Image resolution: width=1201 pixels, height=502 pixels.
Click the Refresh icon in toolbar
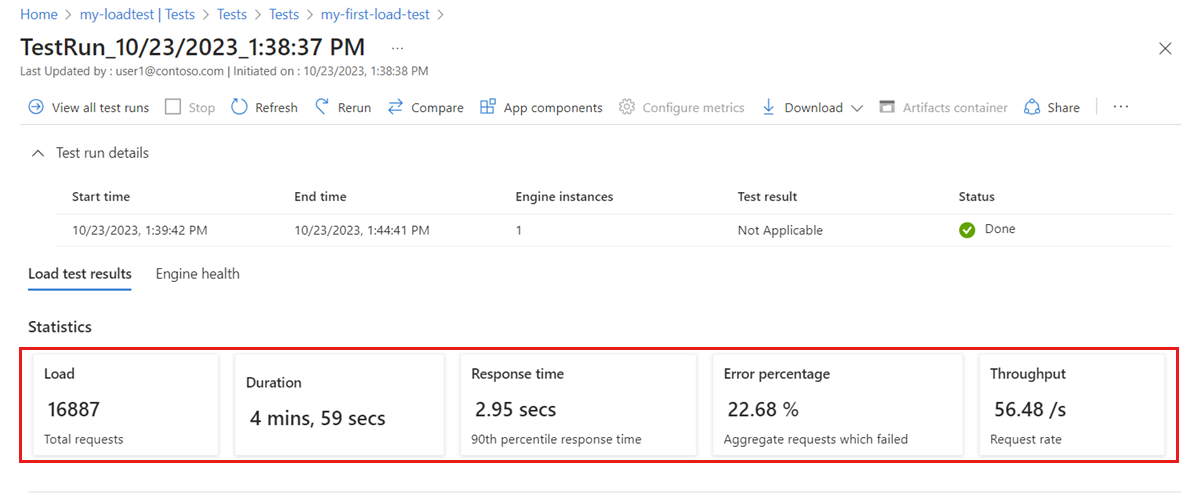239,107
